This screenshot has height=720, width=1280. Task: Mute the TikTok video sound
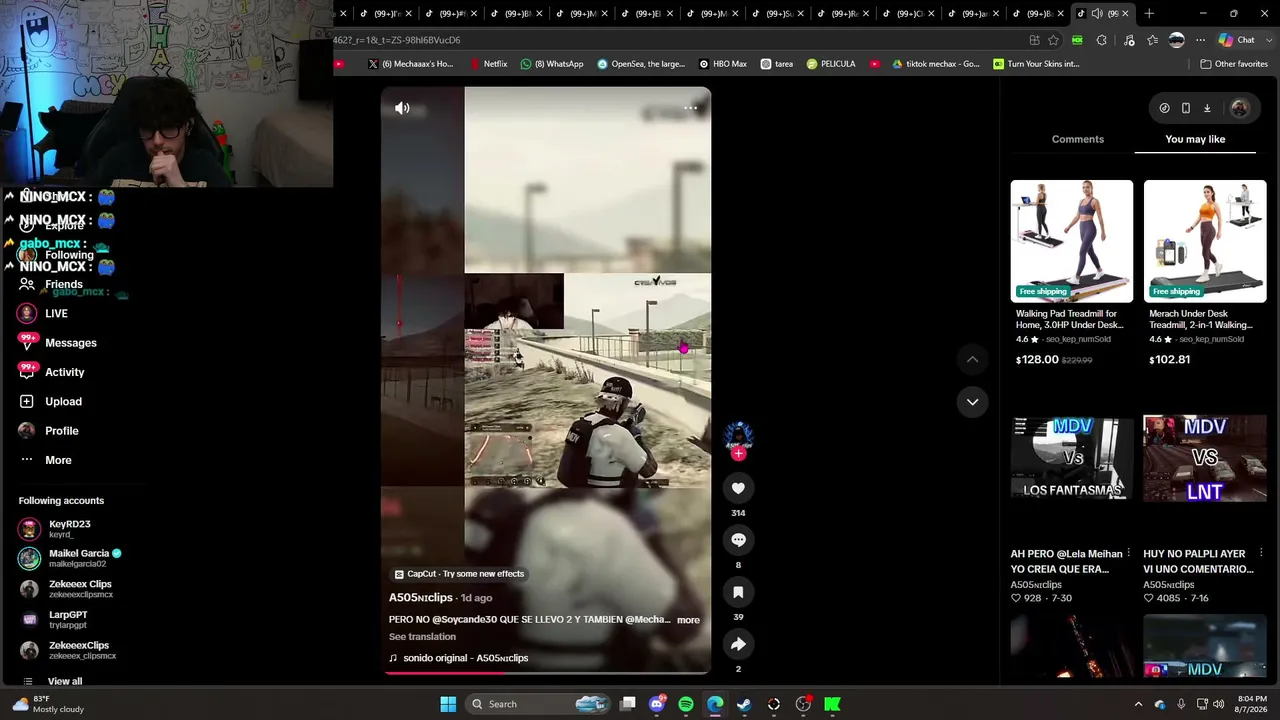[402, 108]
